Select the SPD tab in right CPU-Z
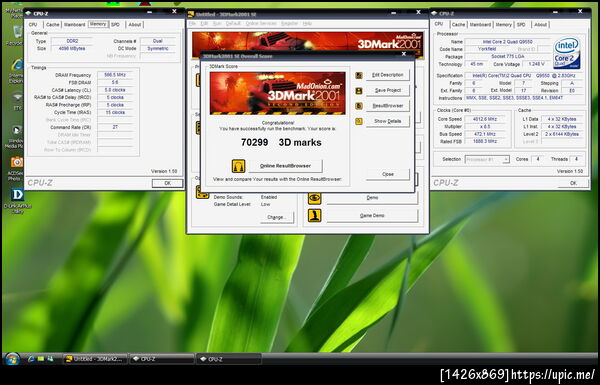 tap(521, 24)
